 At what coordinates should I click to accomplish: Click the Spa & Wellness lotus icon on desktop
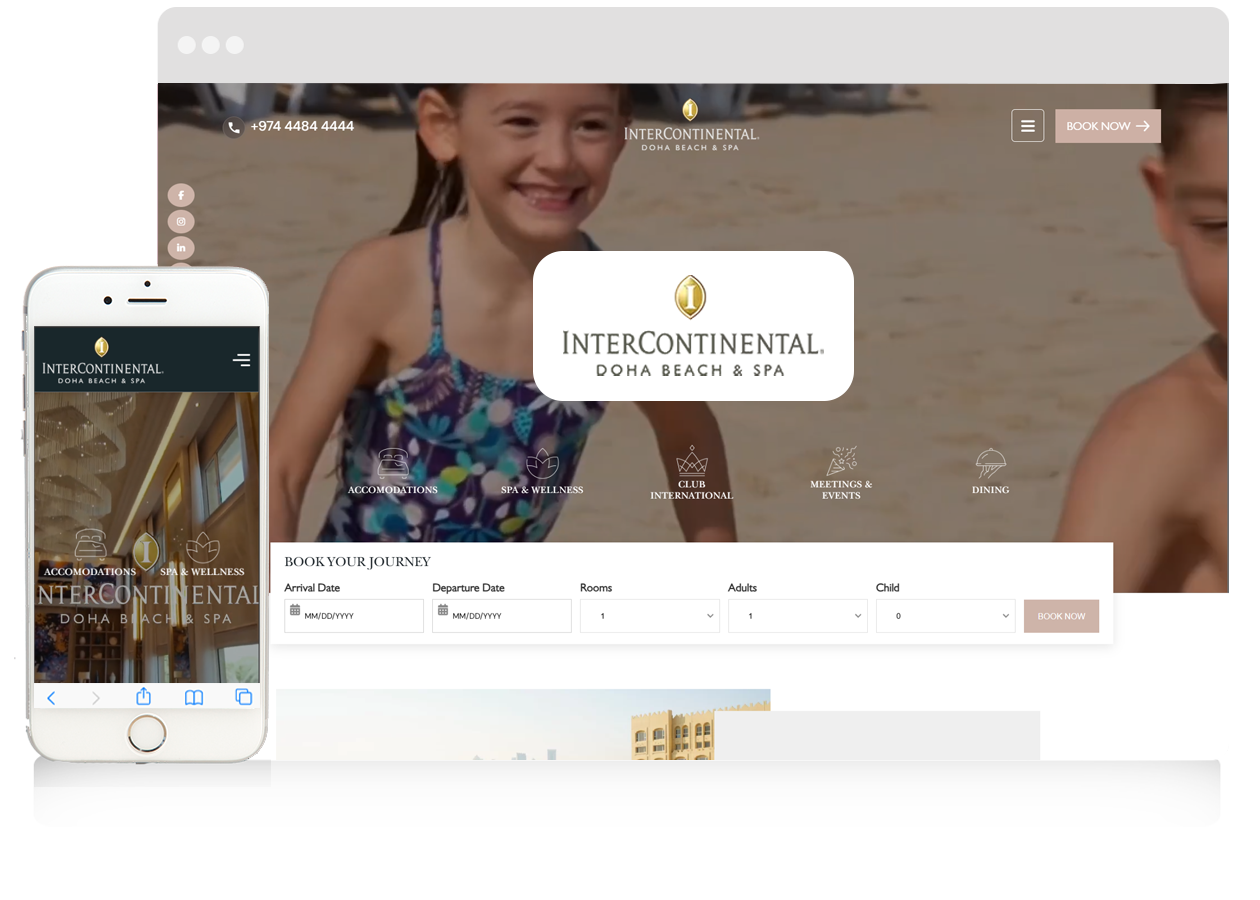[542, 464]
